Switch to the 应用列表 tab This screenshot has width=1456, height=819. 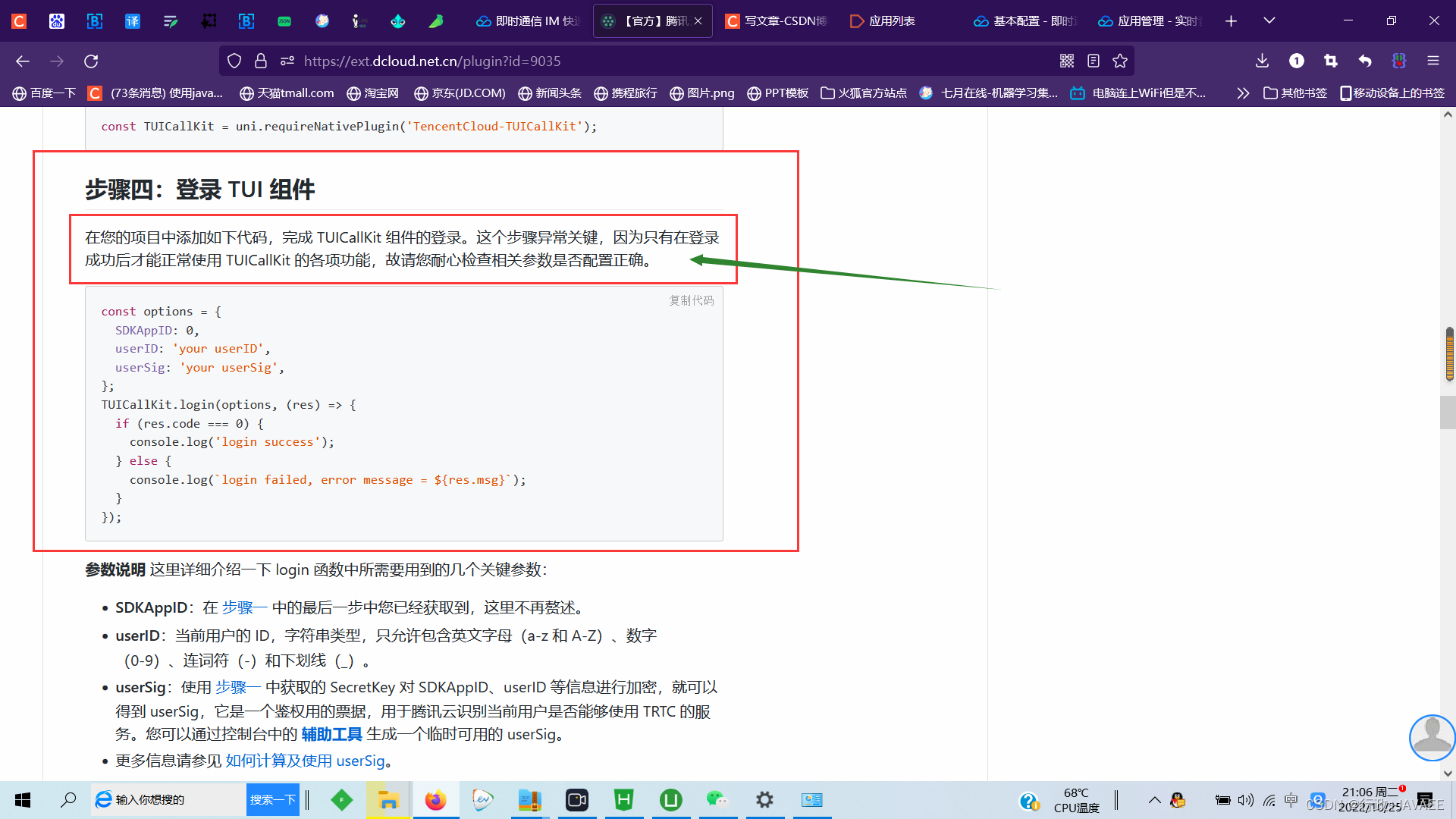(891, 21)
